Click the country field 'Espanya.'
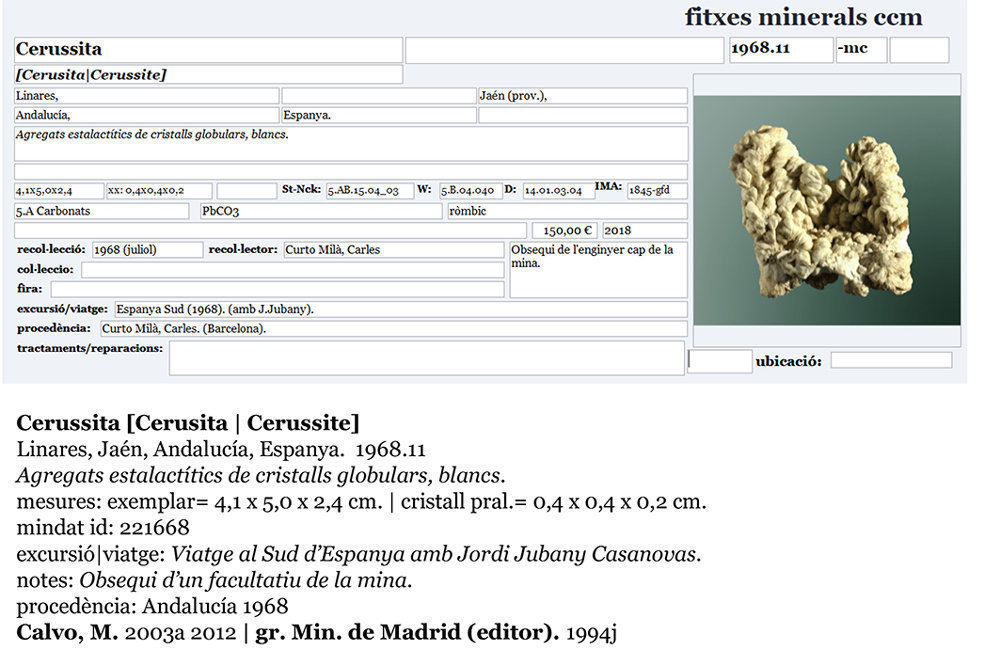 [379, 115]
